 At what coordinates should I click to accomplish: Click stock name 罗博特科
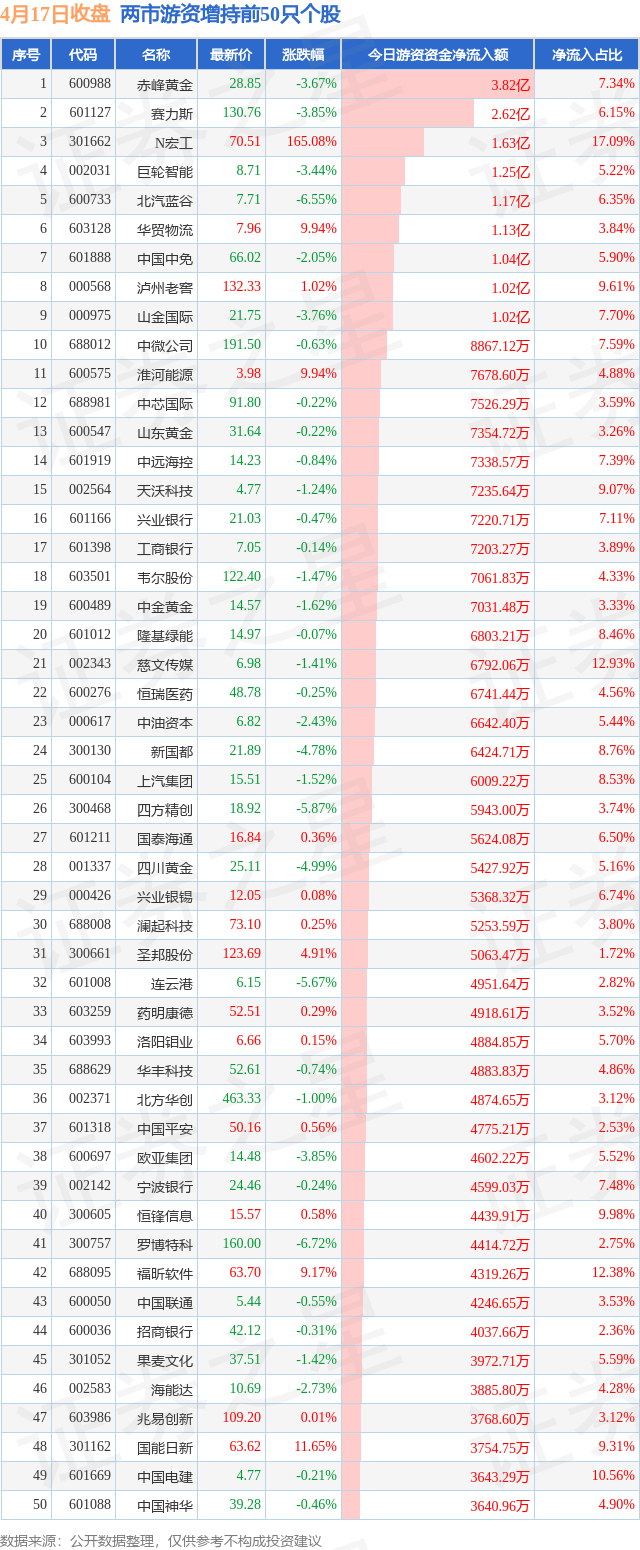tap(165, 1245)
